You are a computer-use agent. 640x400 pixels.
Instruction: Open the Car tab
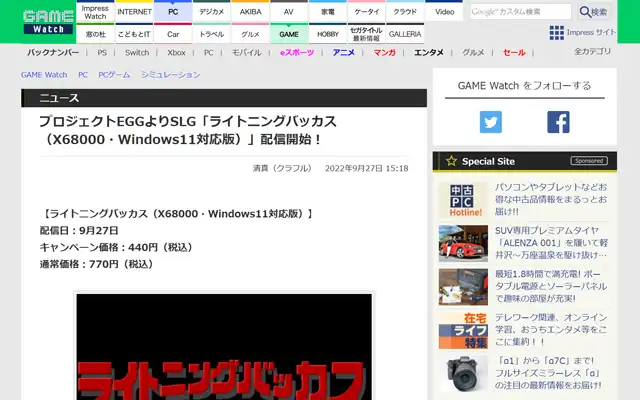point(173,34)
